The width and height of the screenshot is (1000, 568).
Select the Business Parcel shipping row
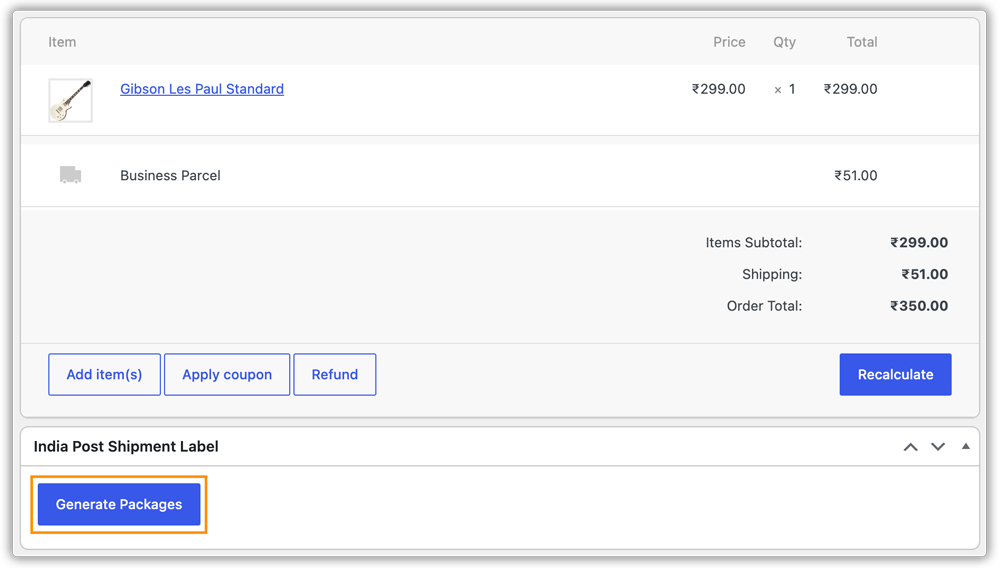click(499, 175)
